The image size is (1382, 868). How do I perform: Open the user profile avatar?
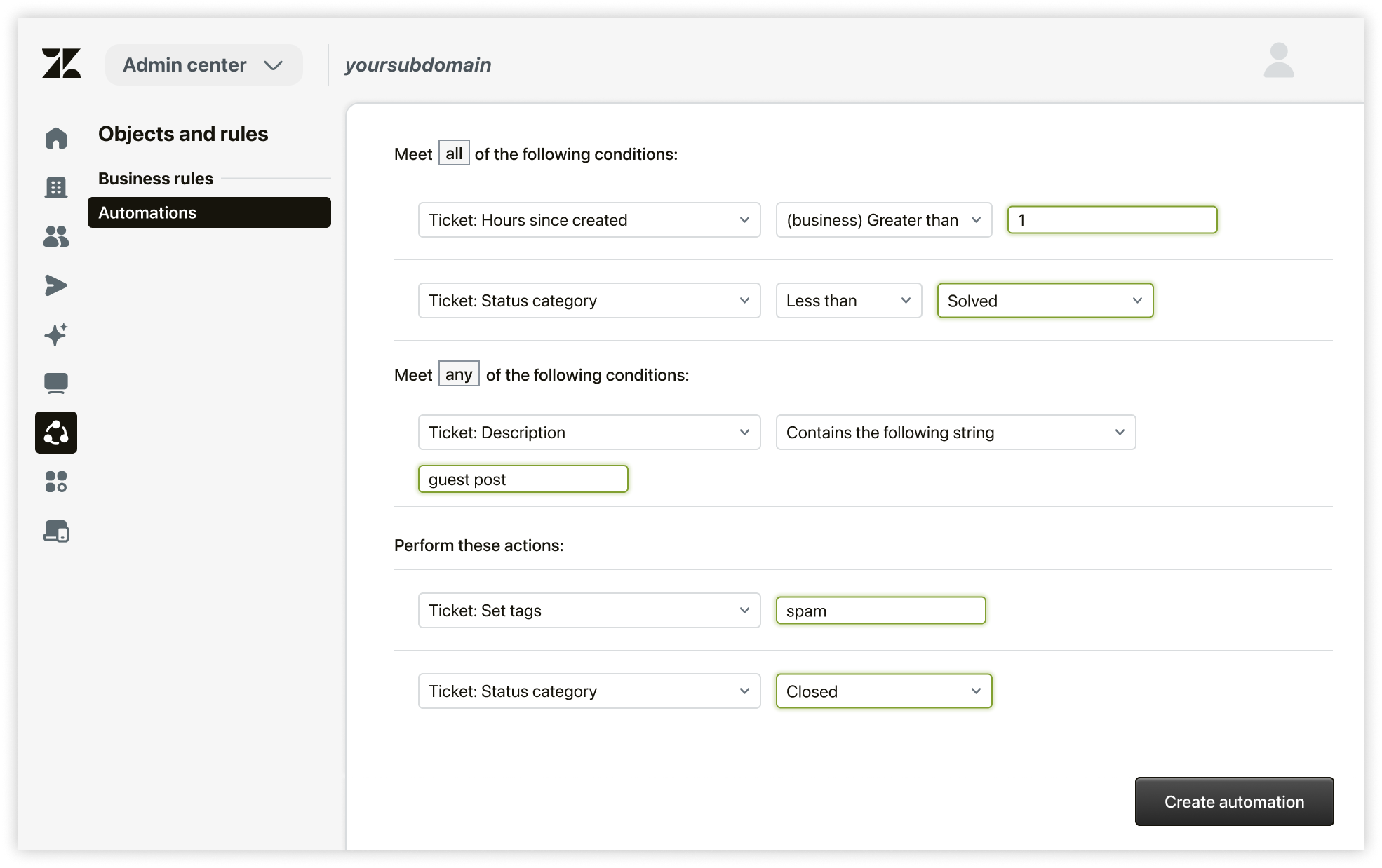coord(1278,64)
